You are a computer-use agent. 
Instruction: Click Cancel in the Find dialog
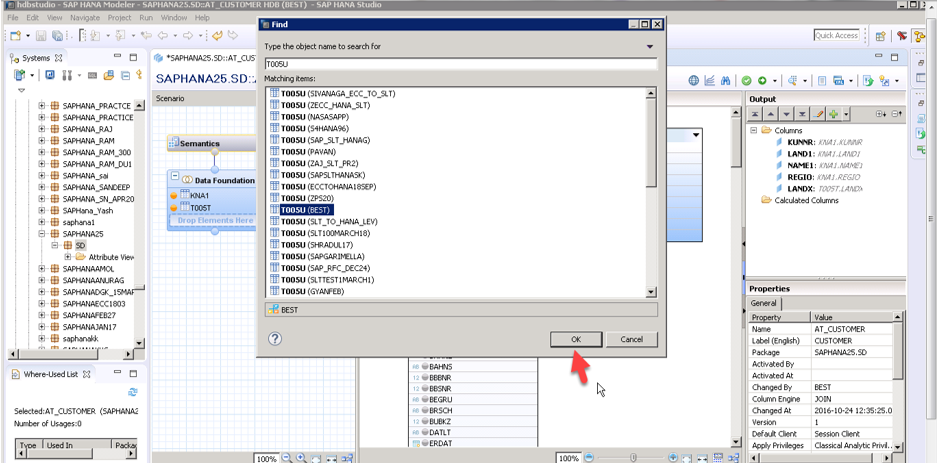pyautogui.click(x=631, y=339)
